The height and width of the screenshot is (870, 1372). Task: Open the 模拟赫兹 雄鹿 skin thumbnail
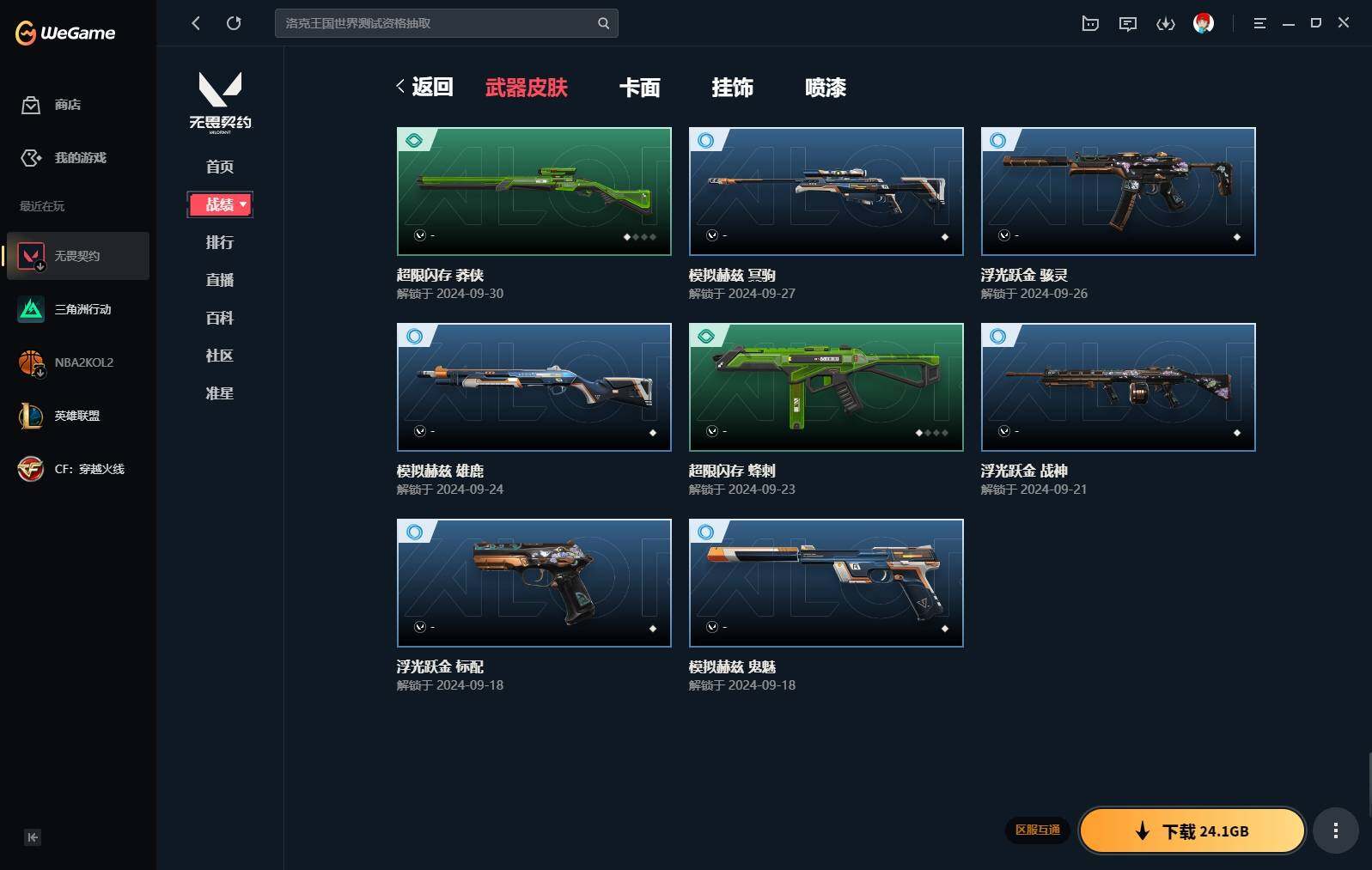[x=534, y=387]
